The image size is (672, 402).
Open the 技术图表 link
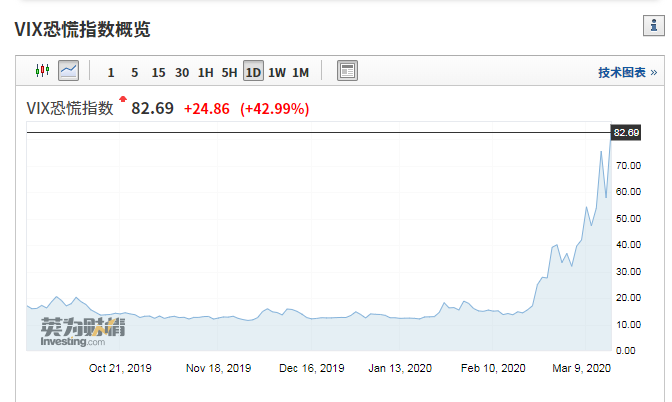pyautogui.click(x=627, y=72)
